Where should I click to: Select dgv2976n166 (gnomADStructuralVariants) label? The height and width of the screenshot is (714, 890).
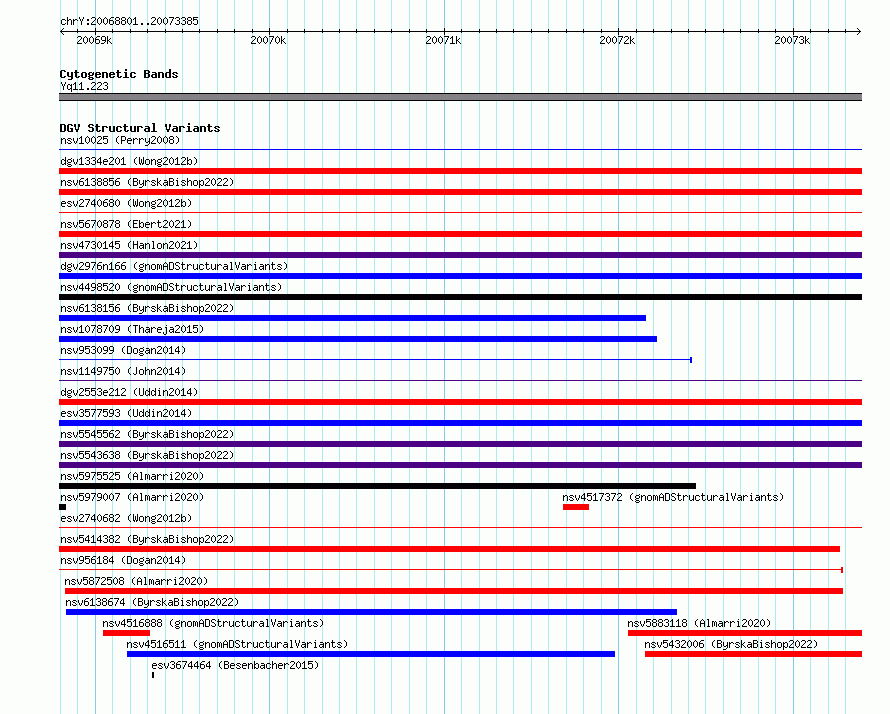(174, 266)
